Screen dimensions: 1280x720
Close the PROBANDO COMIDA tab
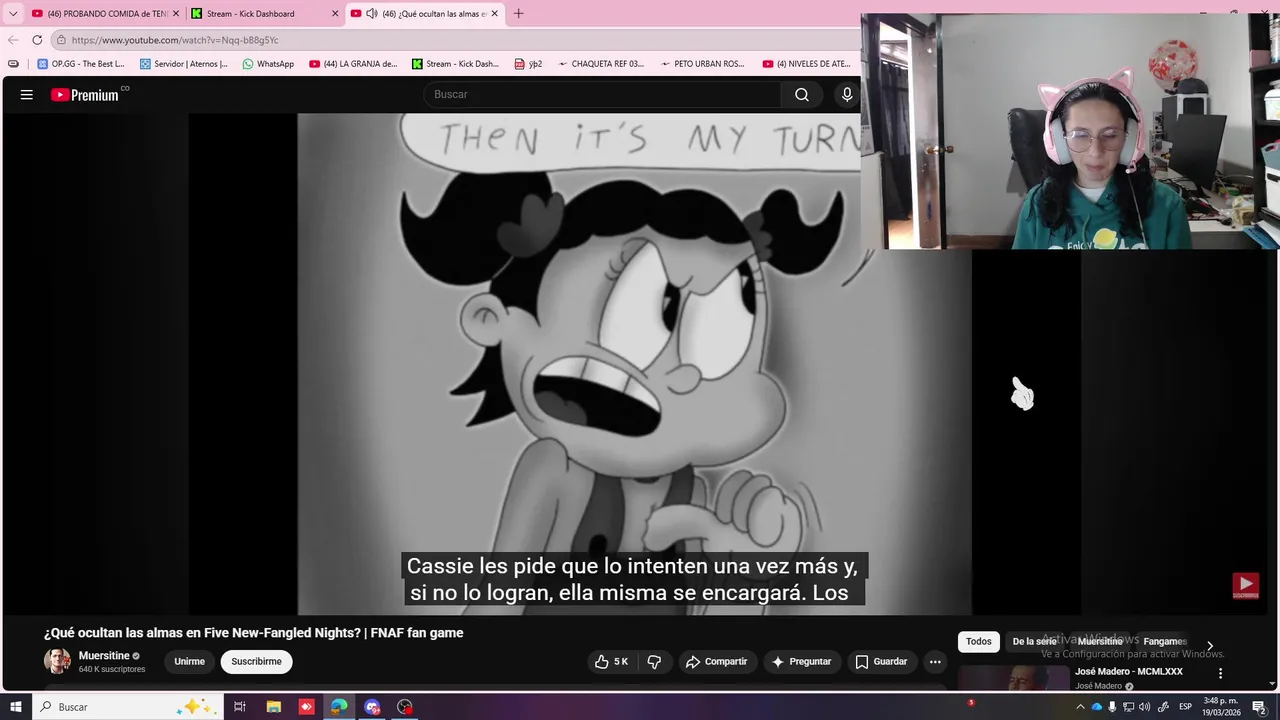pos(176,13)
